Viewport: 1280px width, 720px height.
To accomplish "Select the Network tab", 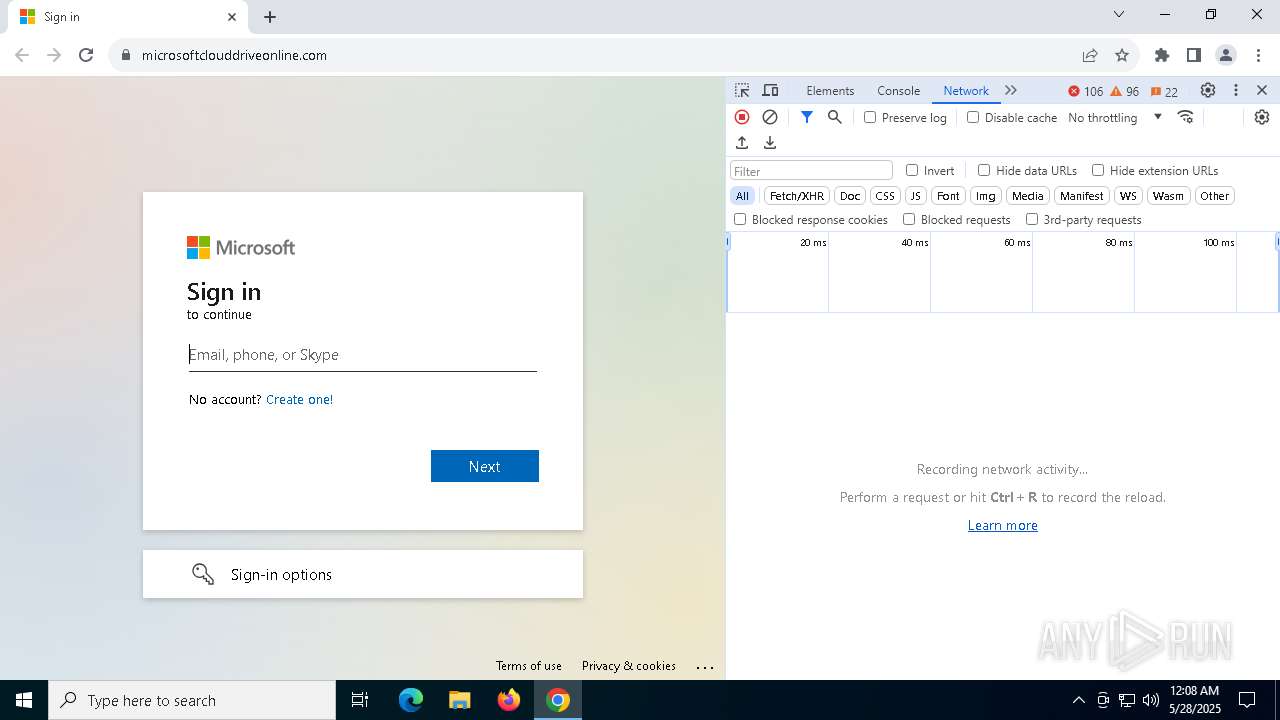I will (966, 90).
